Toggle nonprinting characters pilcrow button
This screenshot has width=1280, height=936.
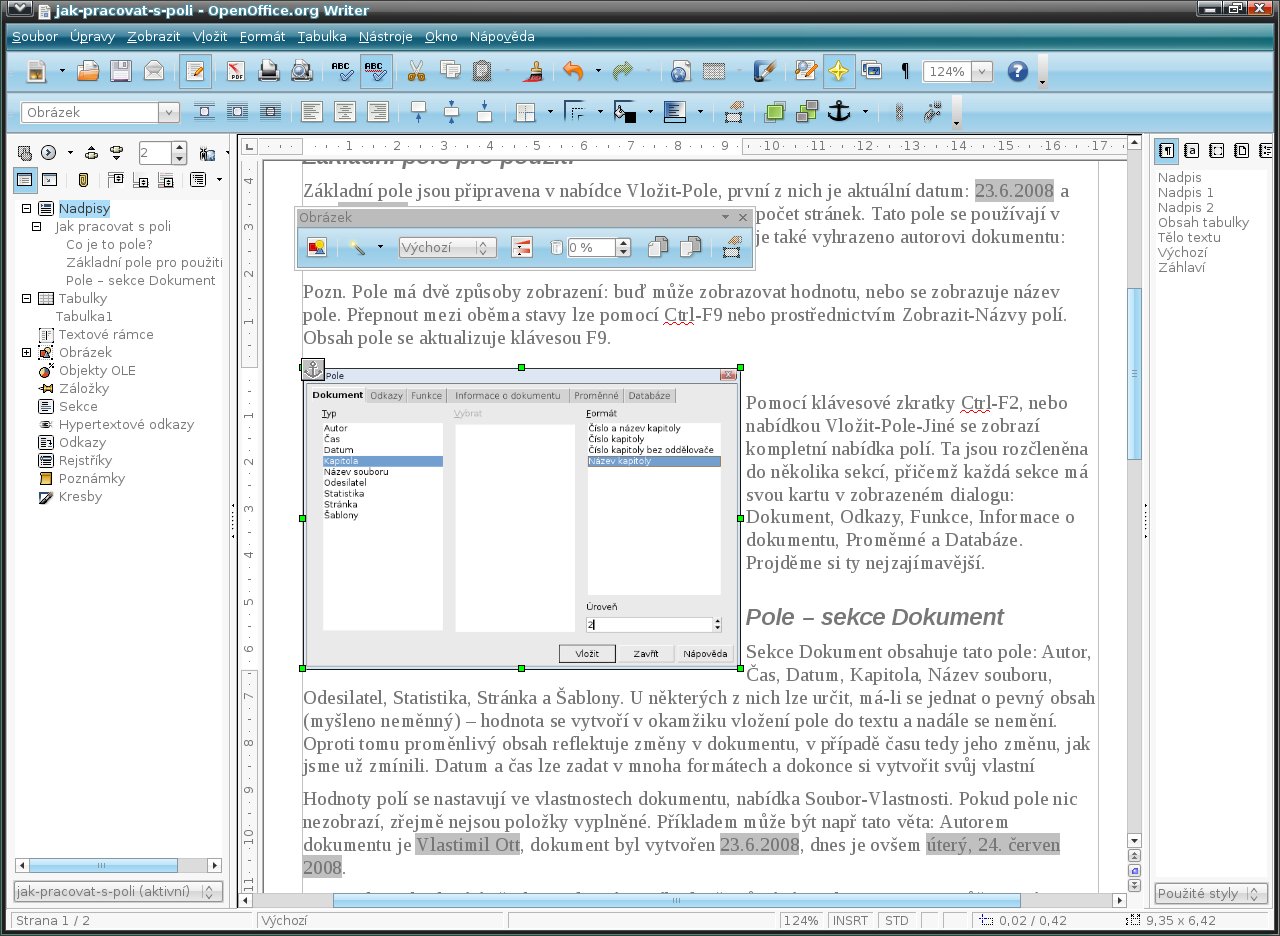905,71
